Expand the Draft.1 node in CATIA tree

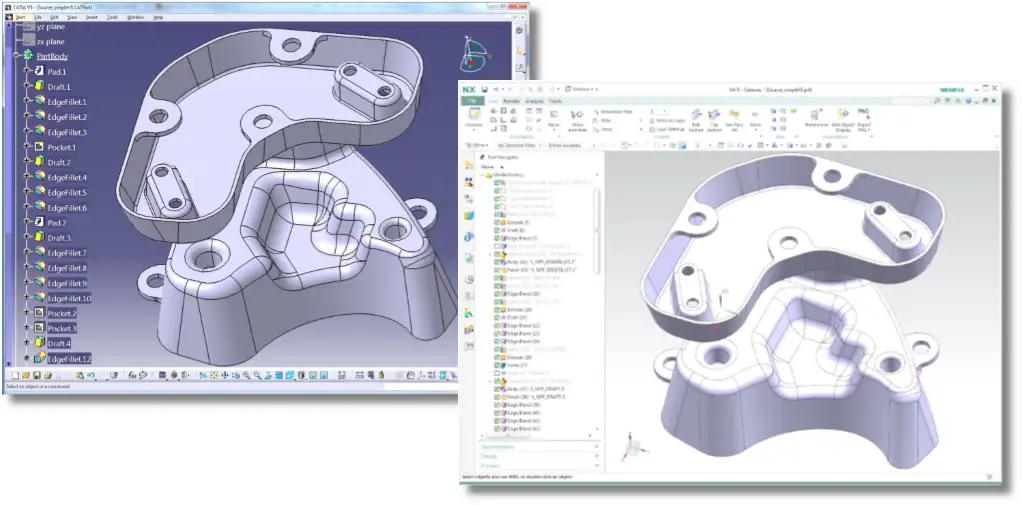(x=27, y=87)
